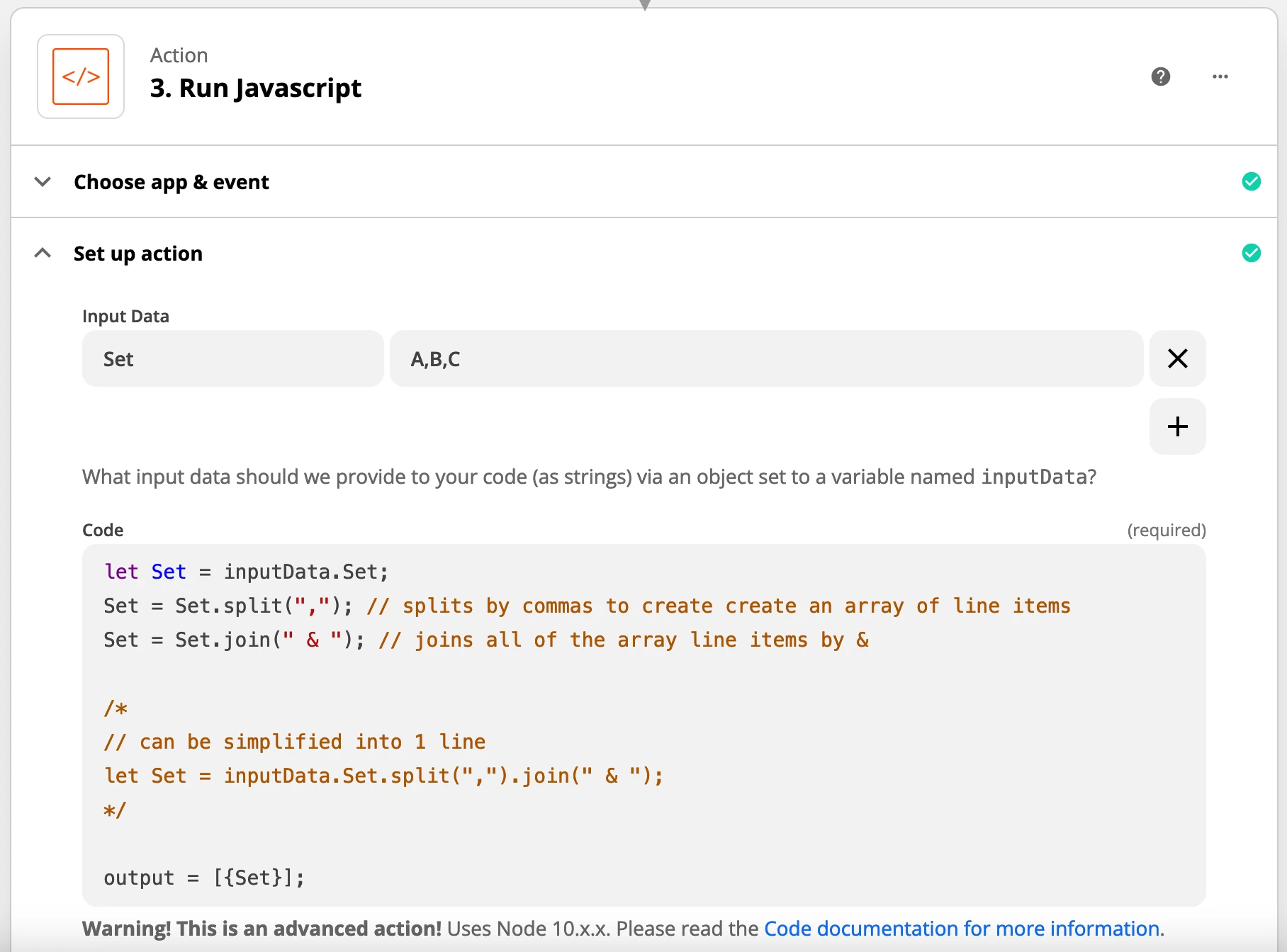Click the Action label above the title
The width and height of the screenshot is (1287, 952).
pos(179,55)
